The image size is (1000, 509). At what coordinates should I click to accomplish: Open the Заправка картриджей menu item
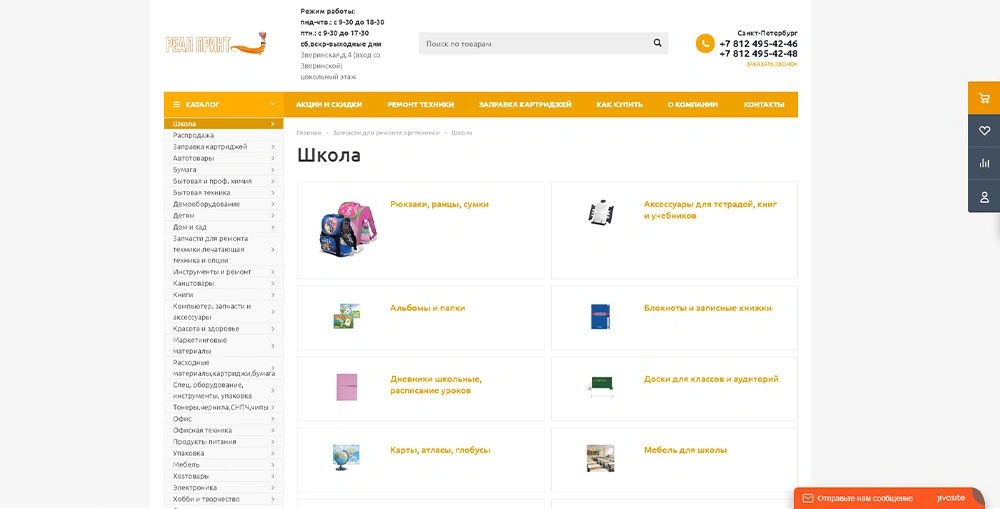click(525, 105)
